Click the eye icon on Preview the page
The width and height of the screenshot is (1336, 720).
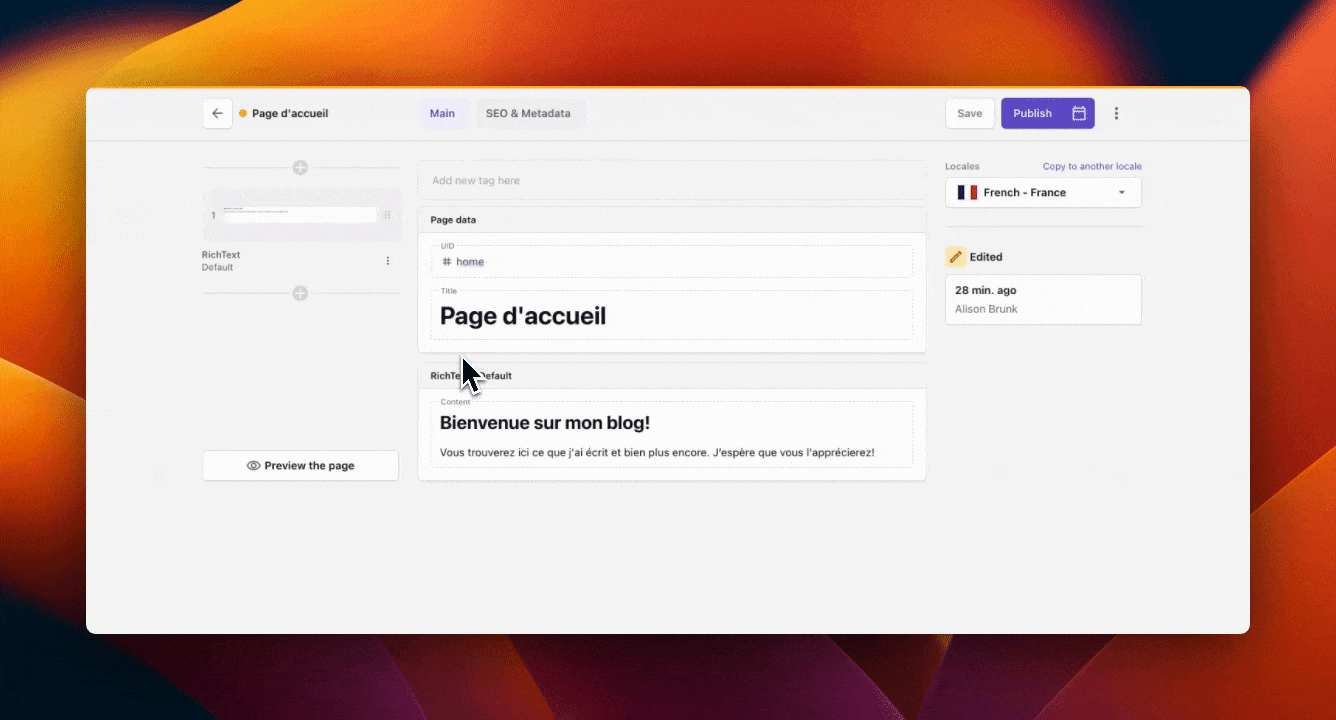point(254,465)
